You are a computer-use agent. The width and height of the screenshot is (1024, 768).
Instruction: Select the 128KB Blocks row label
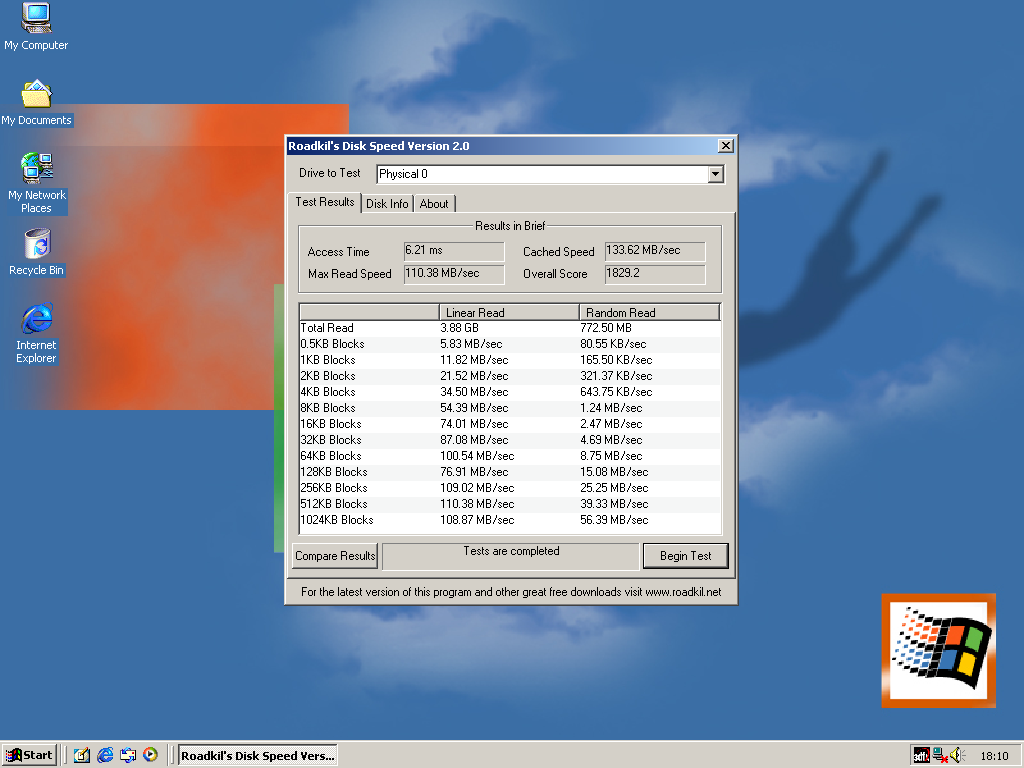[334, 472]
